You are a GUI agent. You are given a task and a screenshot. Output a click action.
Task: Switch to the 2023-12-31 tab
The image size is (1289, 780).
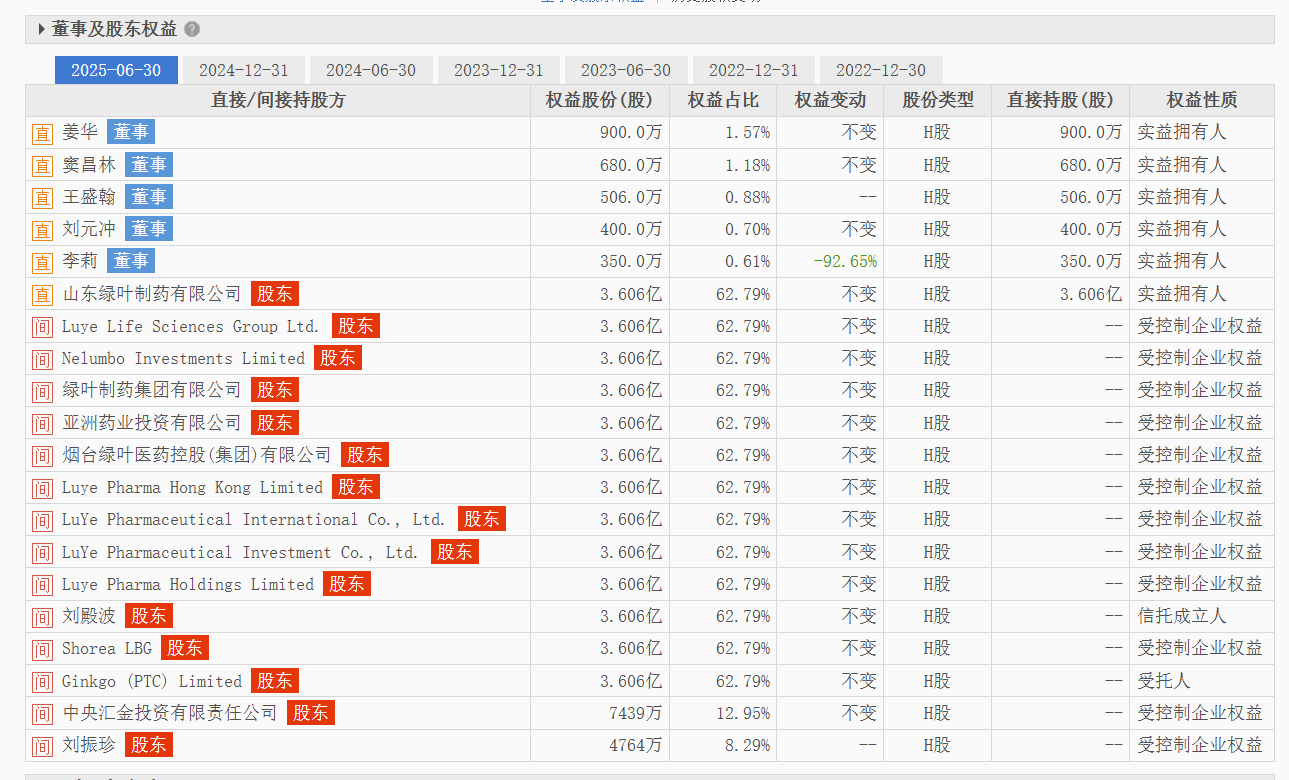tap(498, 70)
